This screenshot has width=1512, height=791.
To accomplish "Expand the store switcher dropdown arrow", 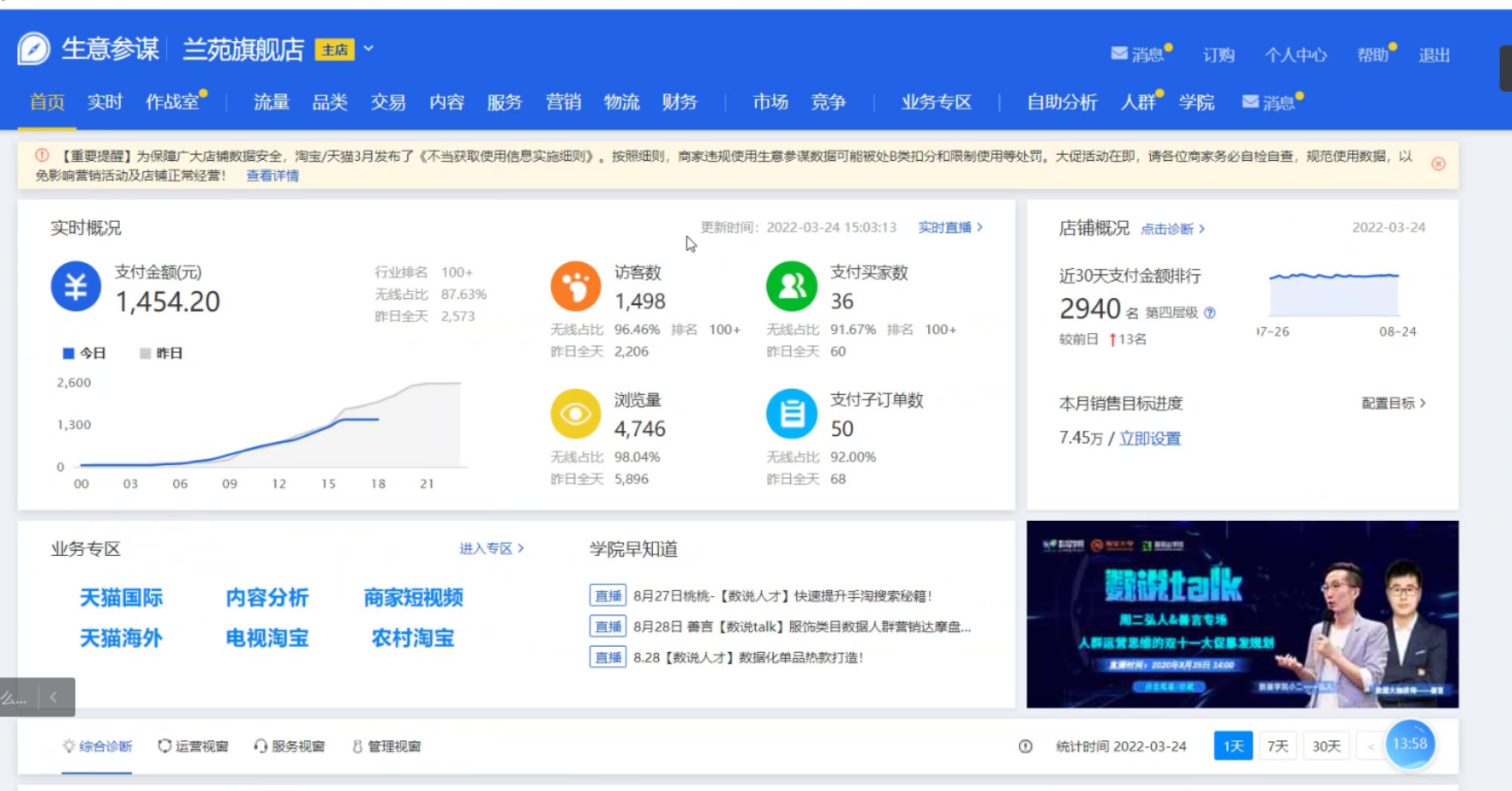I will [369, 48].
